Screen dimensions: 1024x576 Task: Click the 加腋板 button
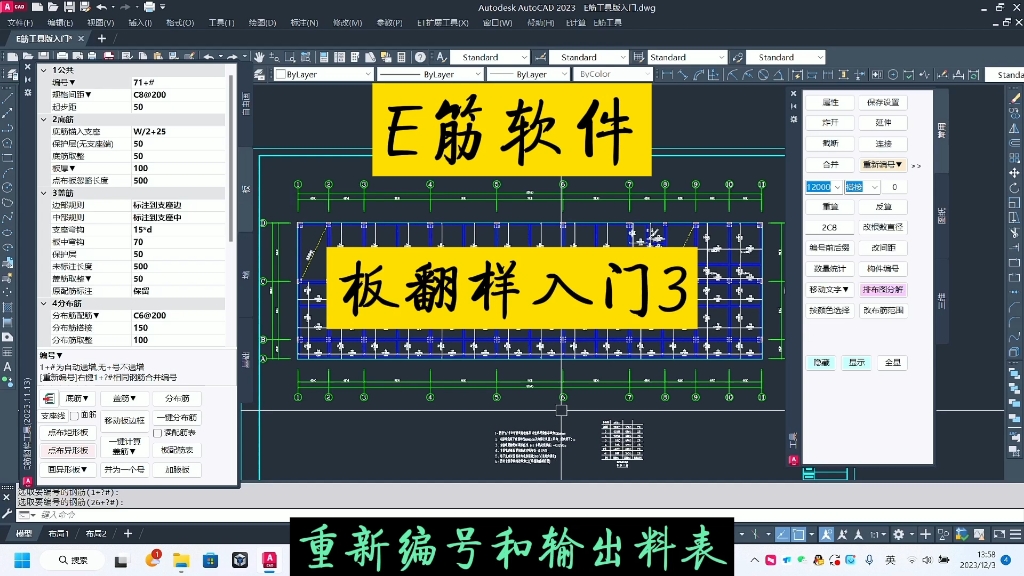pyautogui.click(x=177, y=470)
